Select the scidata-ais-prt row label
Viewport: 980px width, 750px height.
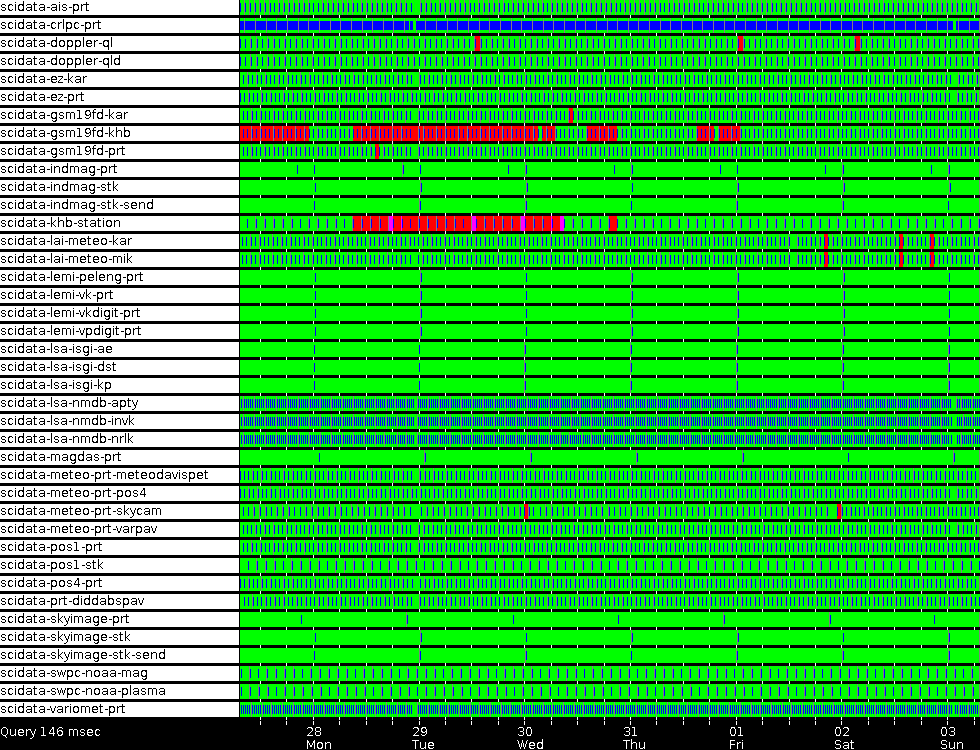coord(45,7)
